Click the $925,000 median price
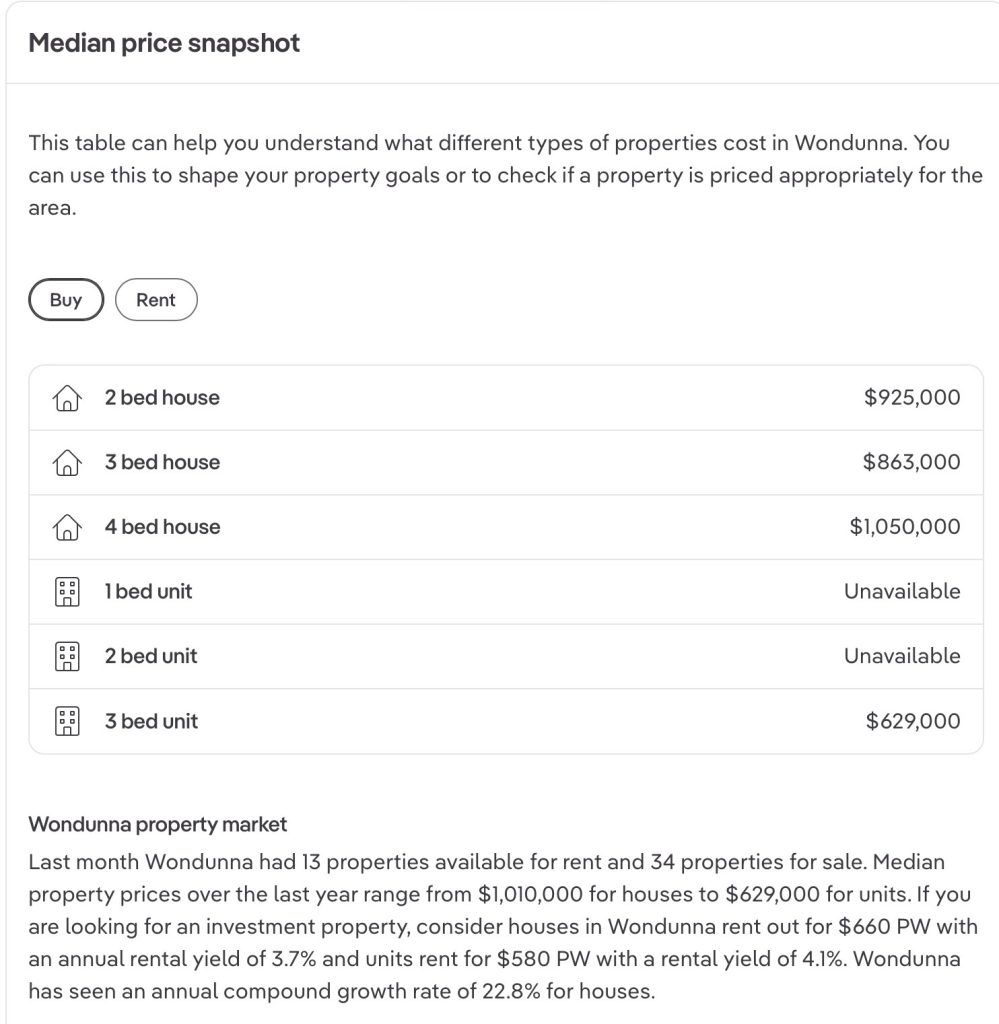This screenshot has width=999, height=1024. coord(912,397)
